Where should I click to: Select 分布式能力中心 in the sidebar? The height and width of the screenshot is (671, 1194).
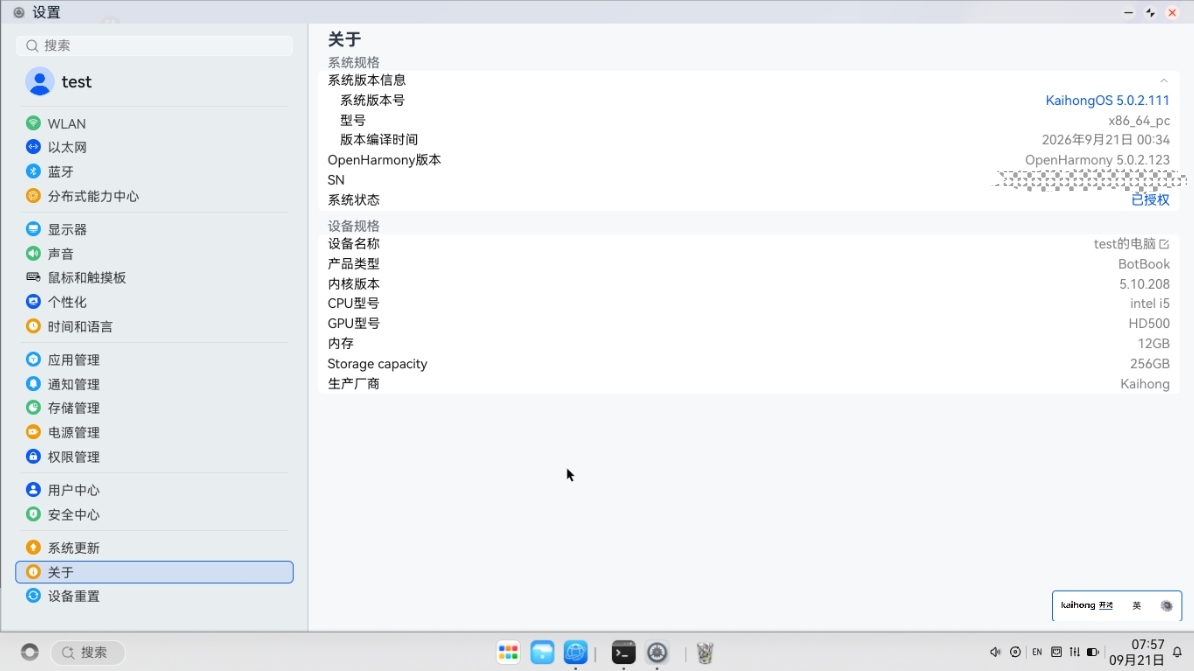[154, 196]
